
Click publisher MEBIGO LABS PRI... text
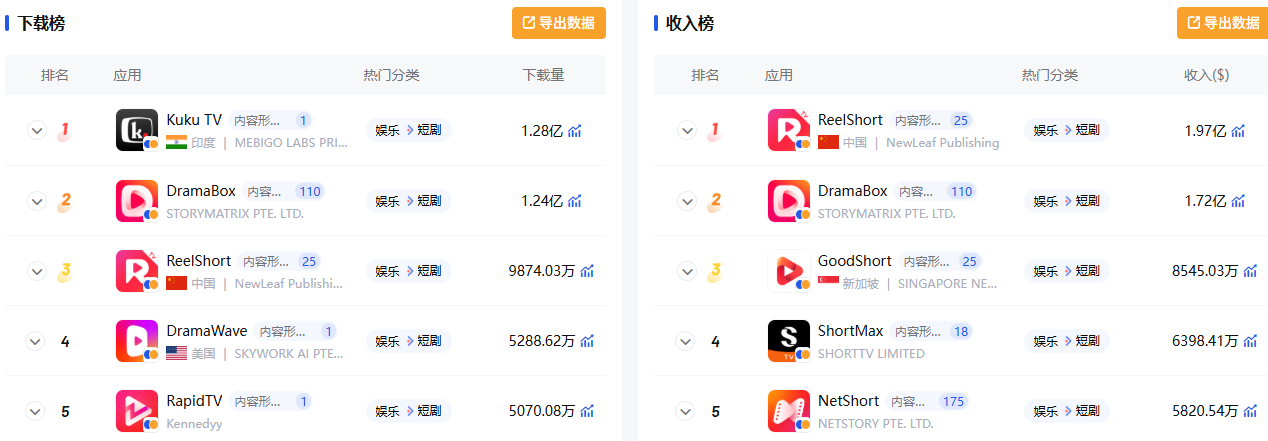tap(291, 143)
